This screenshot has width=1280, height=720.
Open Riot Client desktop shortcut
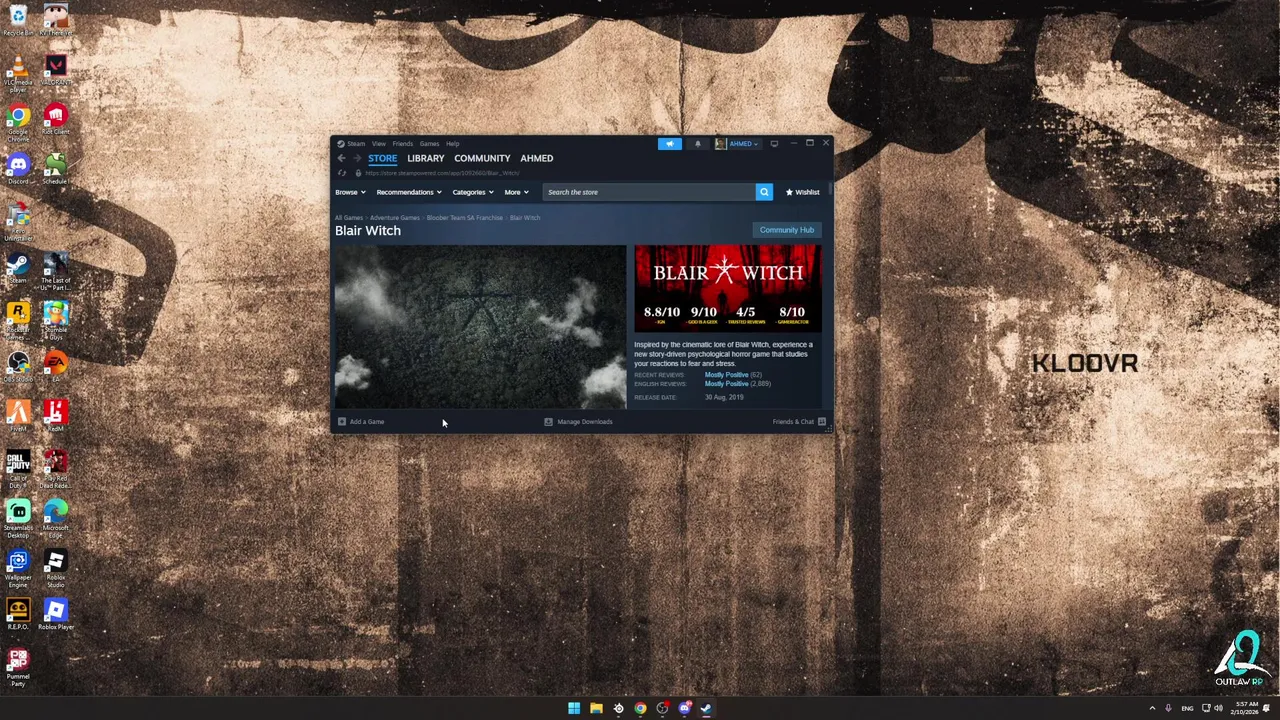point(55,120)
